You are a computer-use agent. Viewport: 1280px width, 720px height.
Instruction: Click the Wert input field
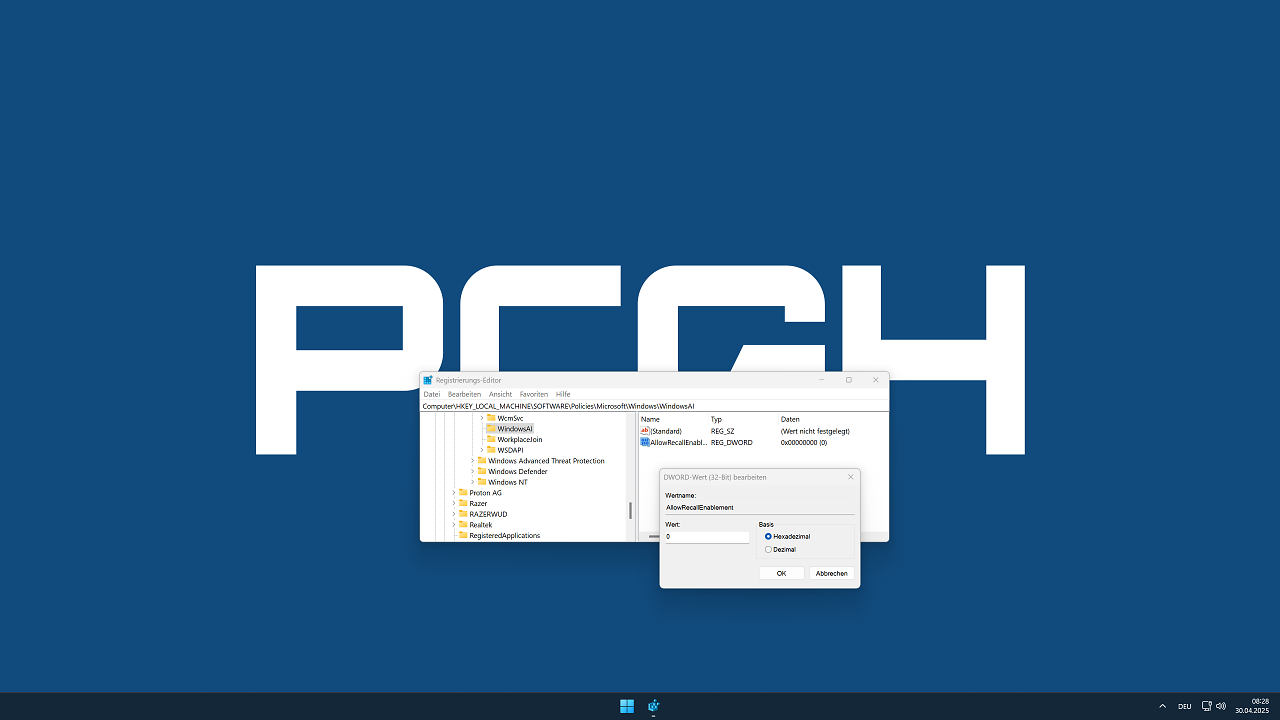[707, 537]
